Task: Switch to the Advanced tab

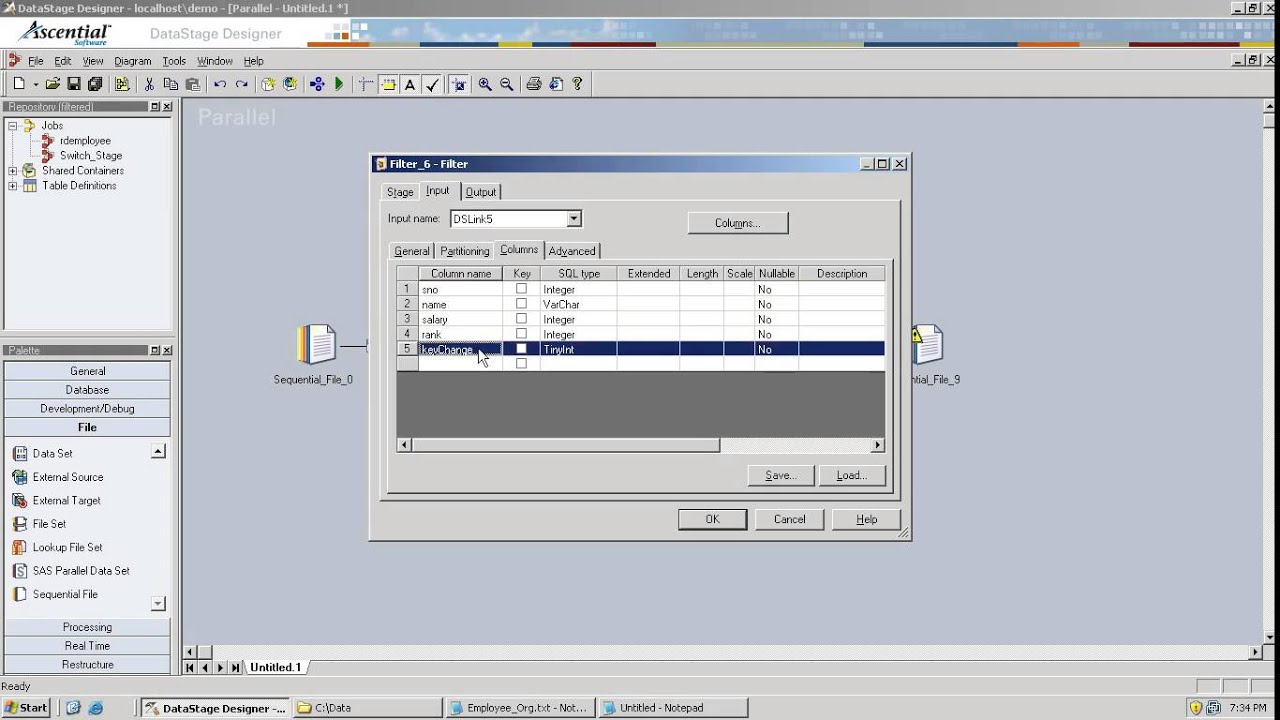Action: point(572,251)
